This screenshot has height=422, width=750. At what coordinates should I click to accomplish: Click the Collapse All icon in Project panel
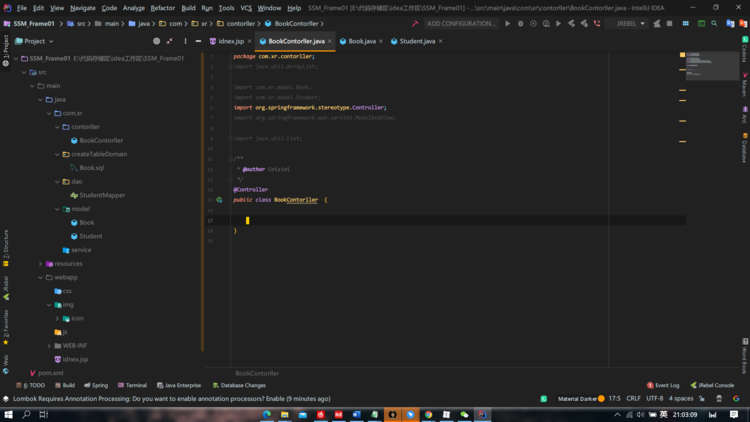coord(169,41)
